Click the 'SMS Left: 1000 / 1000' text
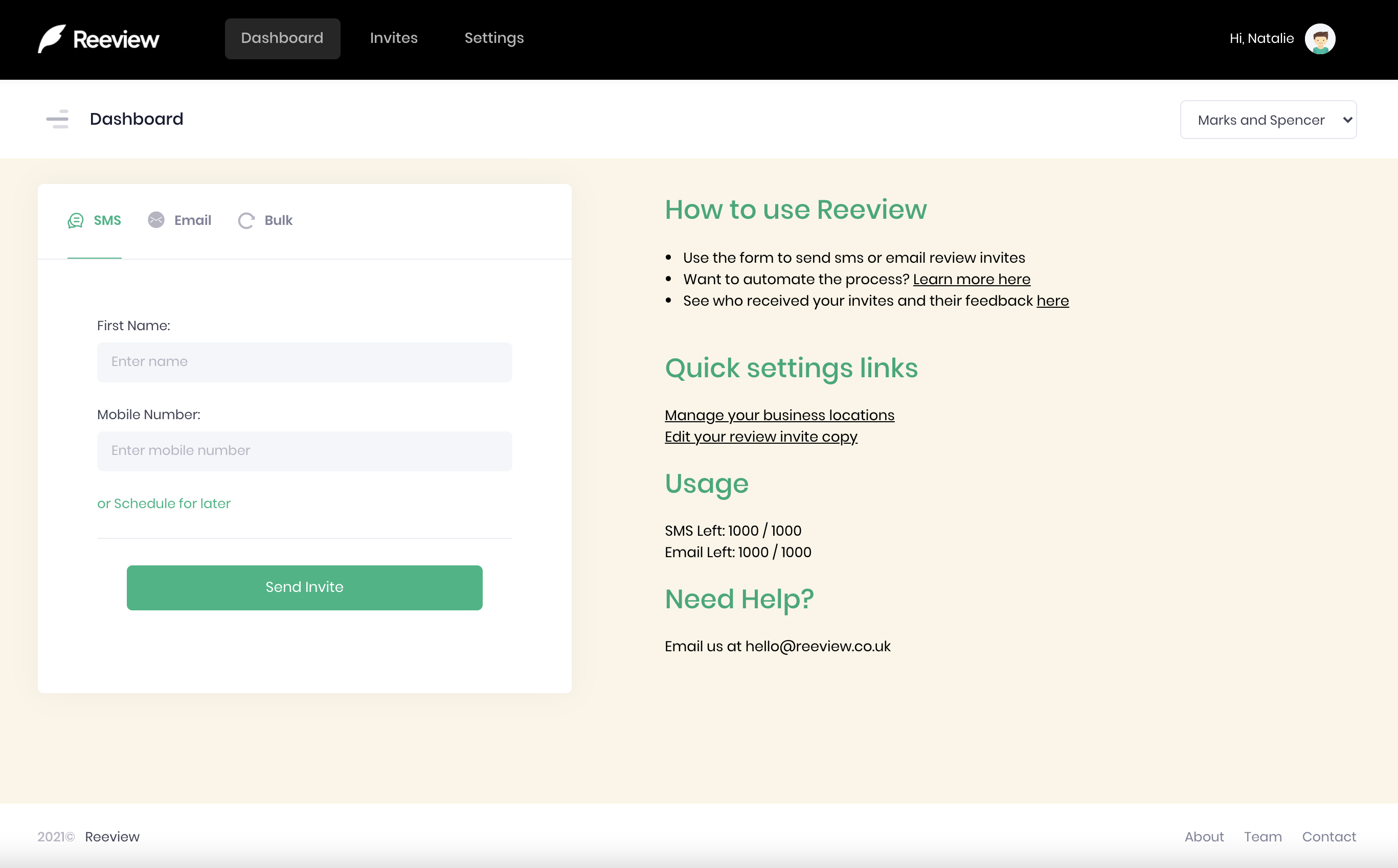The image size is (1398, 868). tap(733, 531)
